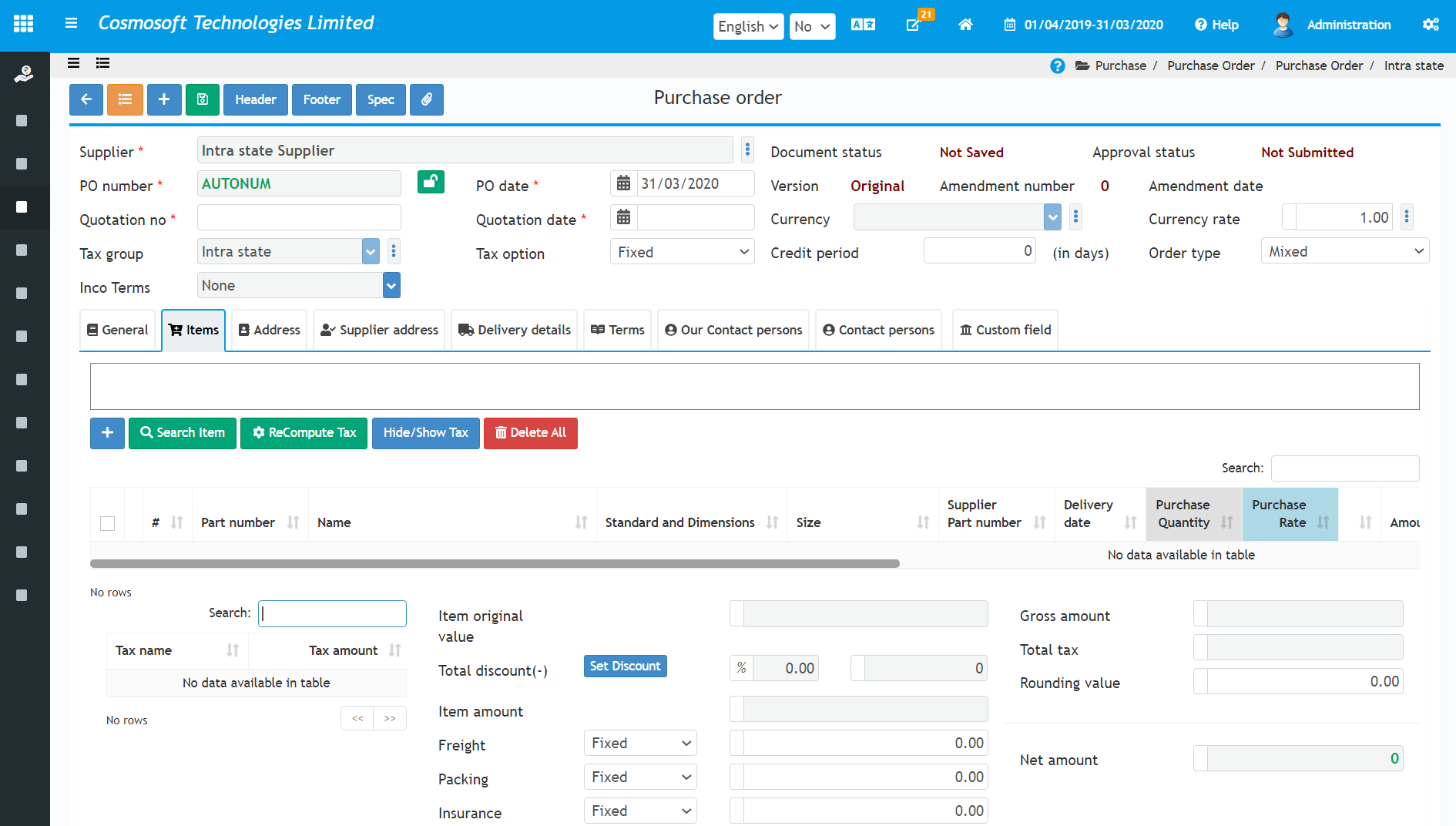Click the back arrow toolbar button
The height and width of the screenshot is (826, 1456).
[x=86, y=99]
